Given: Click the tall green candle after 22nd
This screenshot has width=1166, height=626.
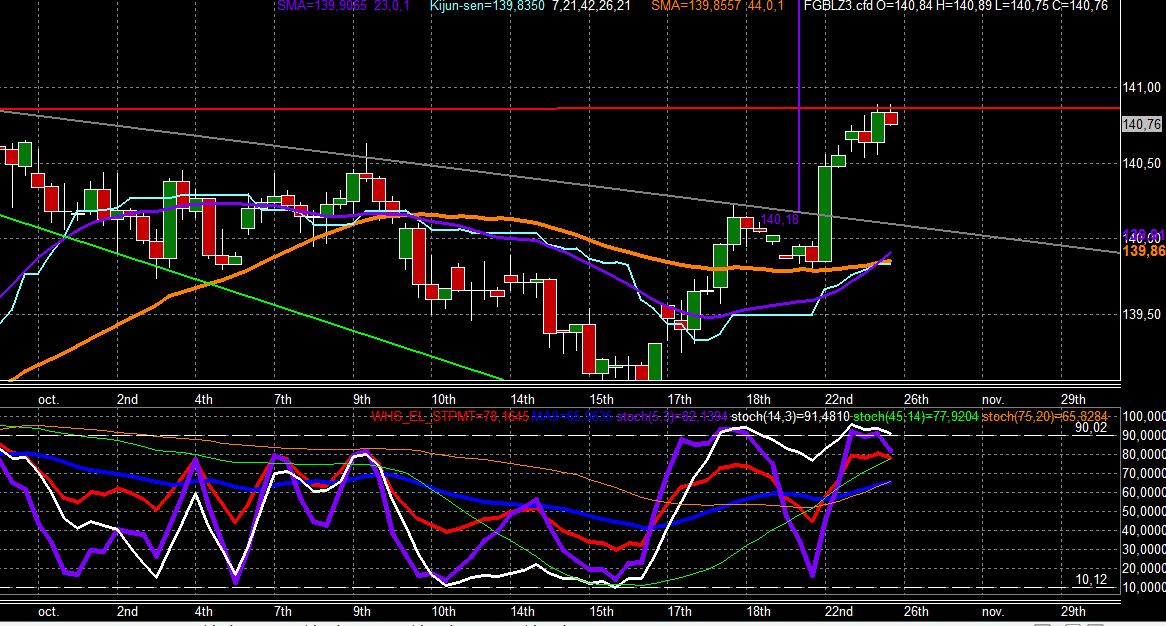Looking at the screenshot, I should (825, 214).
